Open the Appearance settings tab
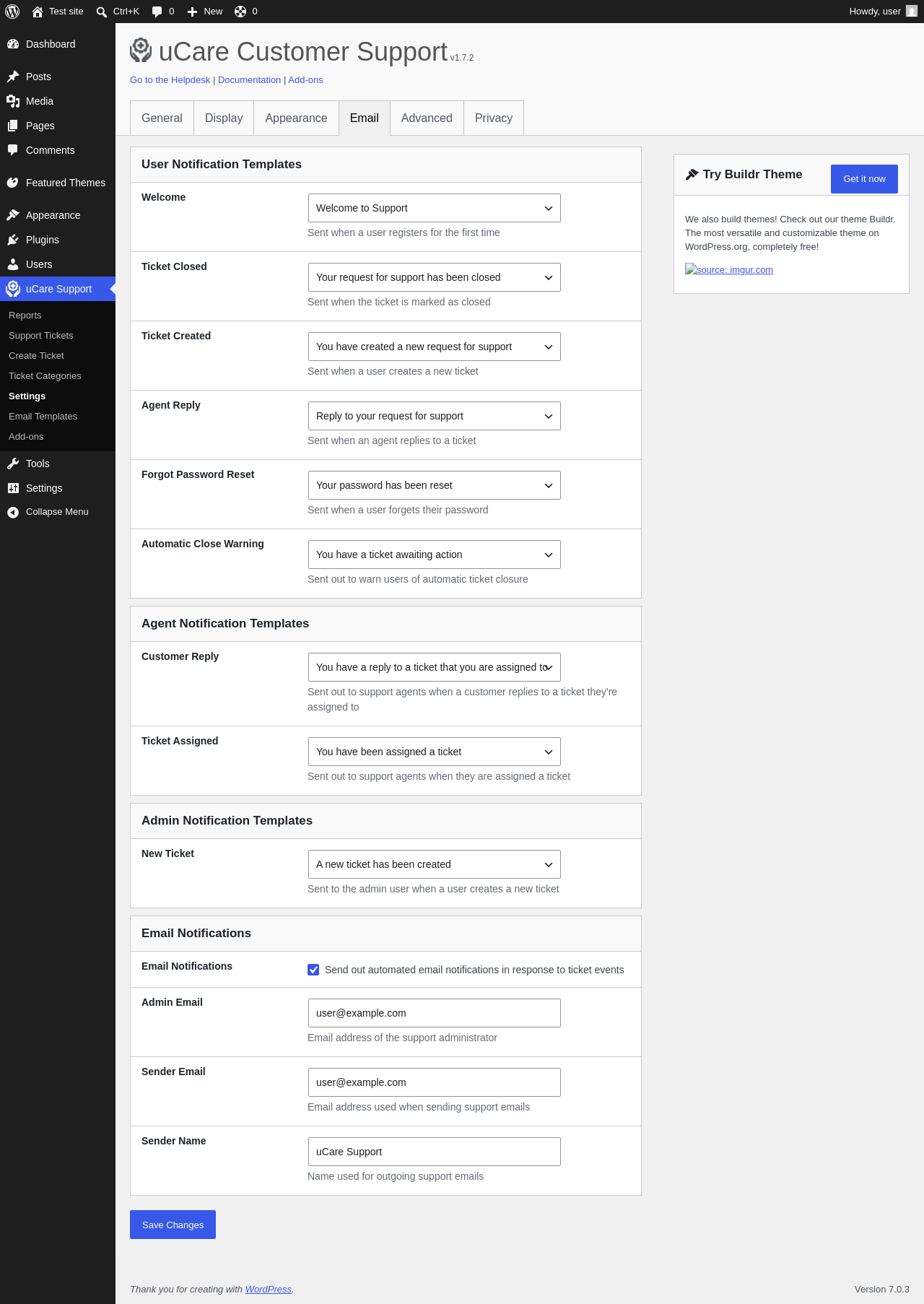This screenshot has height=1304, width=924. (296, 118)
